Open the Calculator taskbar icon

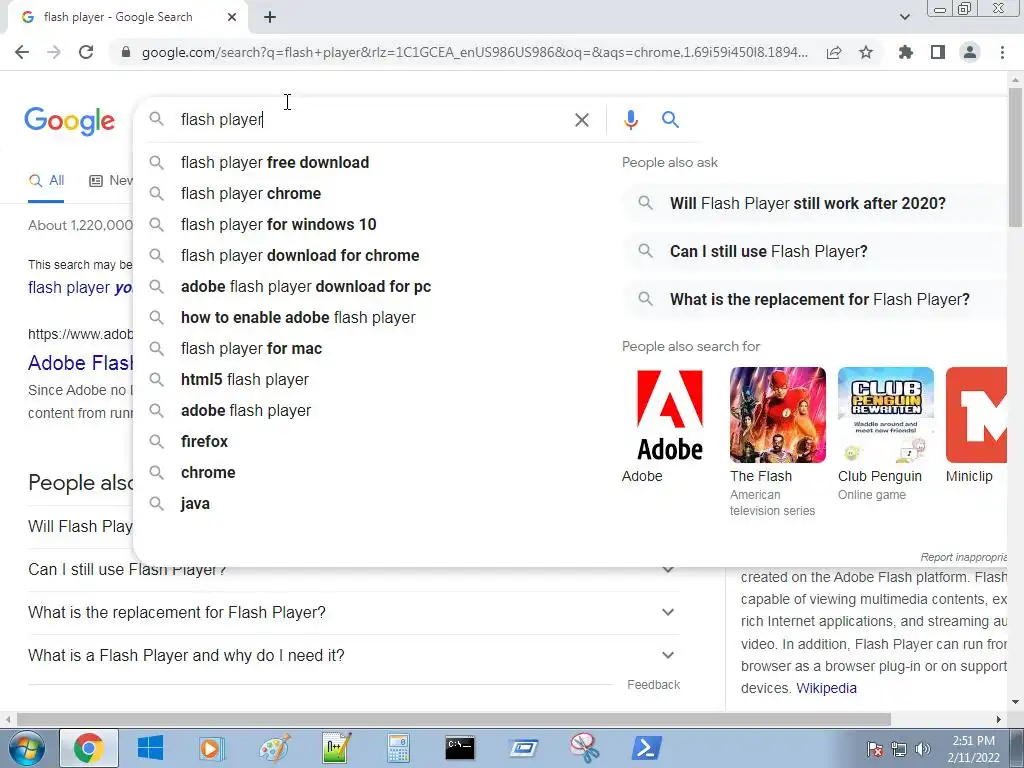[x=398, y=748]
